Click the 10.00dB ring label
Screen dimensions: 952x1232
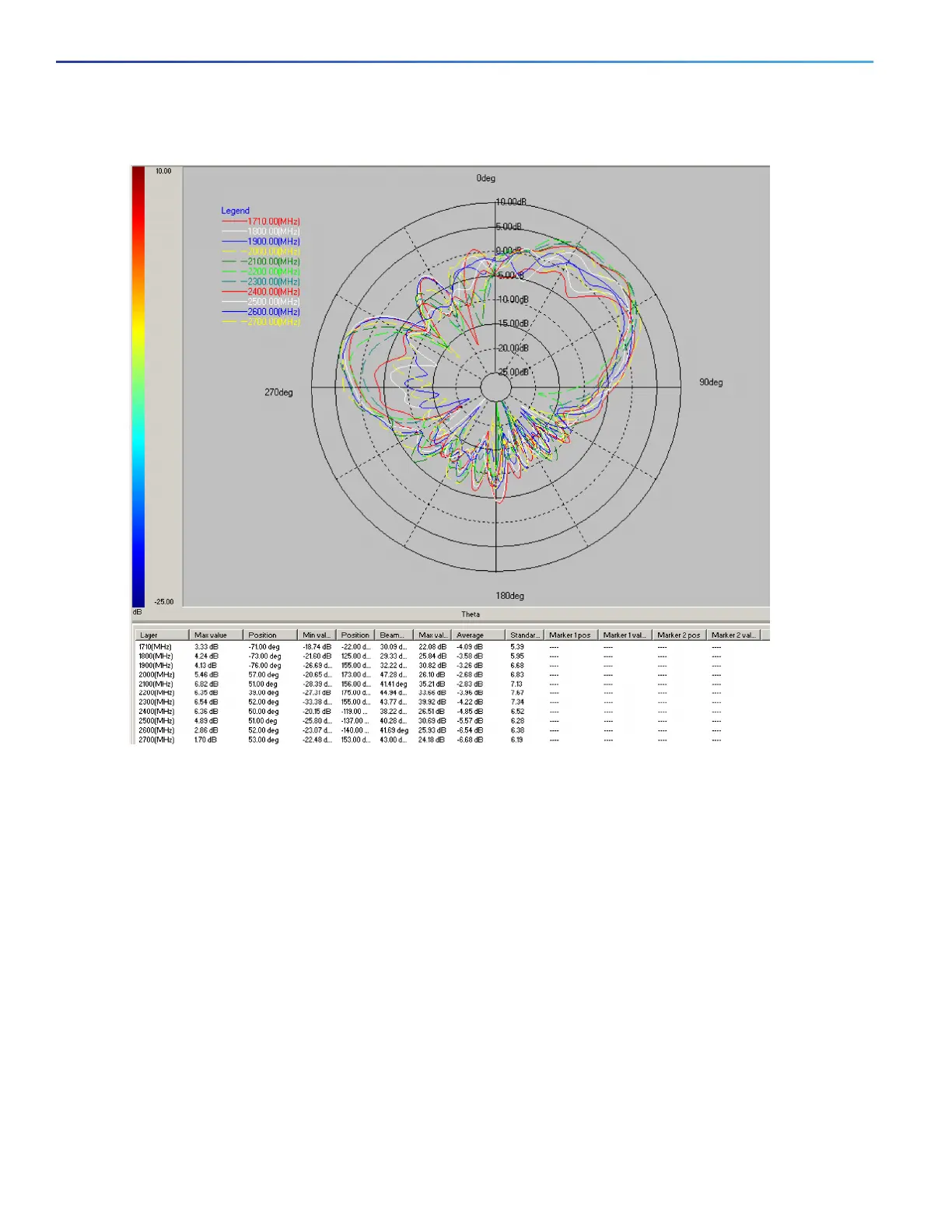(512, 202)
